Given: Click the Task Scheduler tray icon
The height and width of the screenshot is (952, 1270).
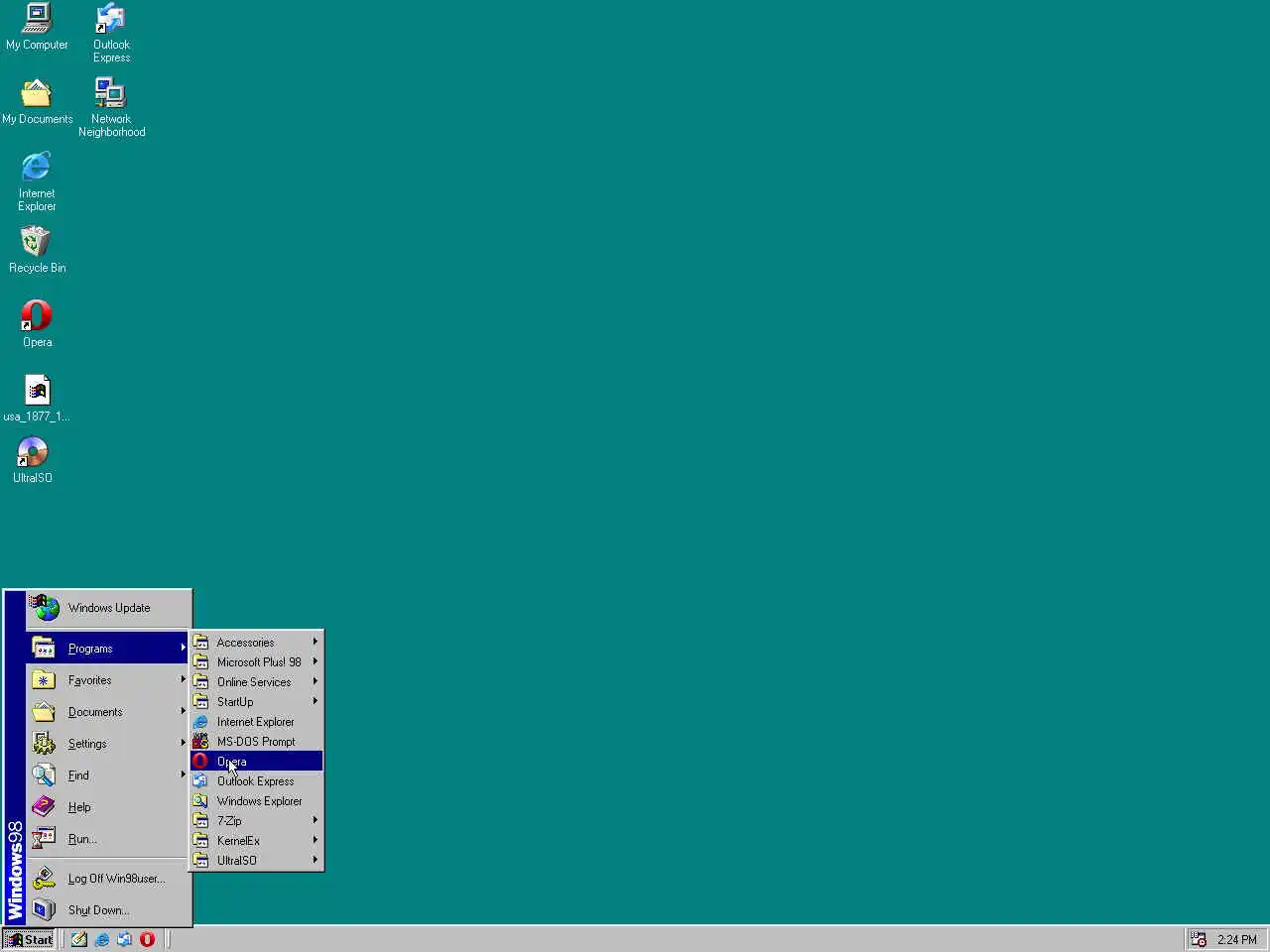Looking at the screenshot, I should coord(1199,939).
